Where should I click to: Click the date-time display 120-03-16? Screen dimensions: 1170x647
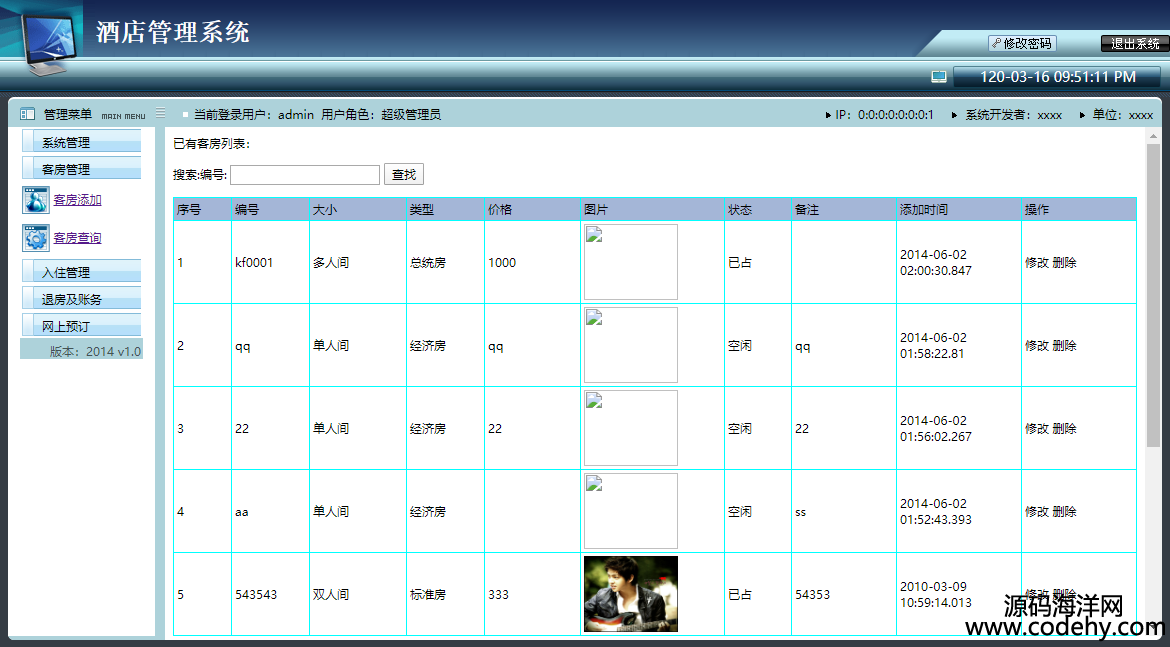(1057, 77)
